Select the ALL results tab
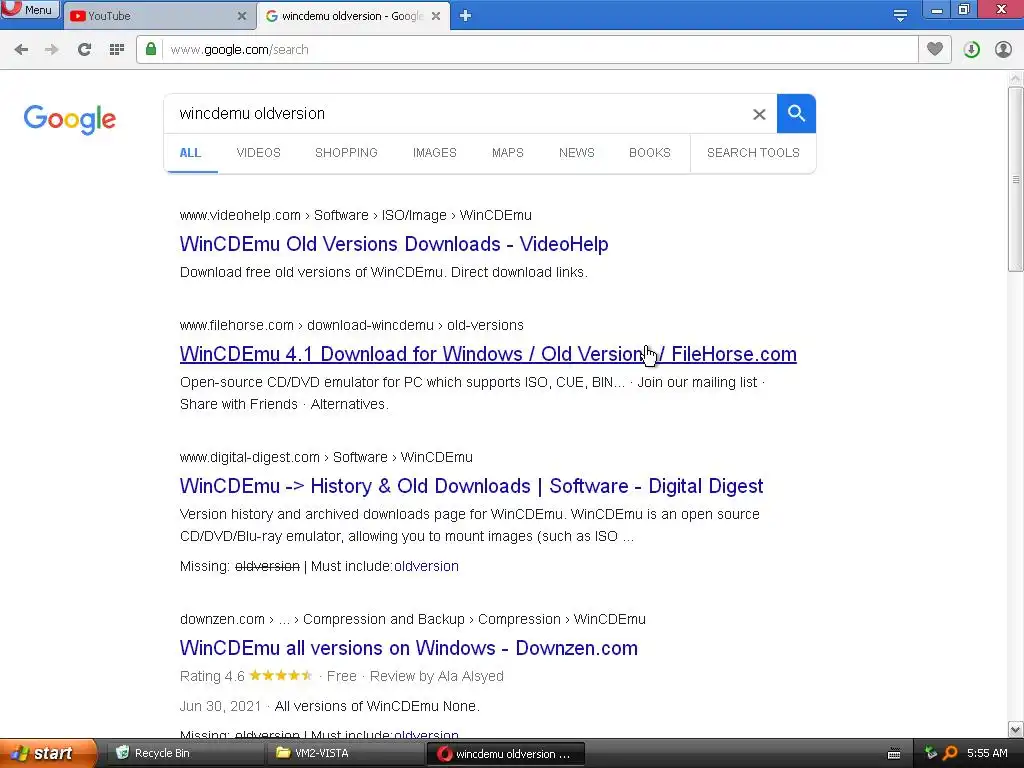 tap(190, 153)
